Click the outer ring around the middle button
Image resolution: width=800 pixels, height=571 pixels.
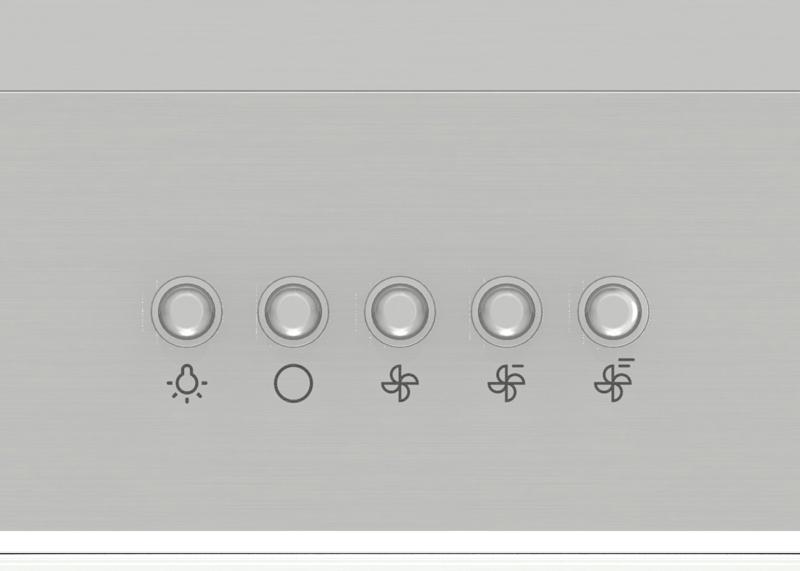[400, 280]
